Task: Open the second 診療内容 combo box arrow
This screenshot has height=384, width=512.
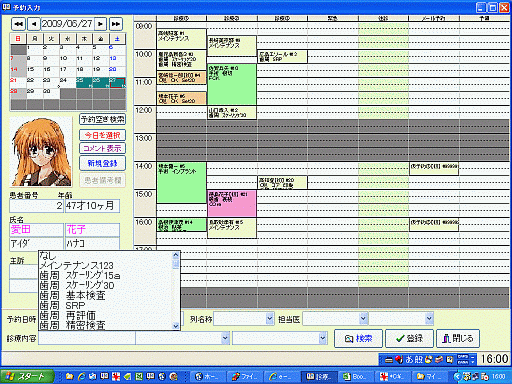Action: point(225,338)
